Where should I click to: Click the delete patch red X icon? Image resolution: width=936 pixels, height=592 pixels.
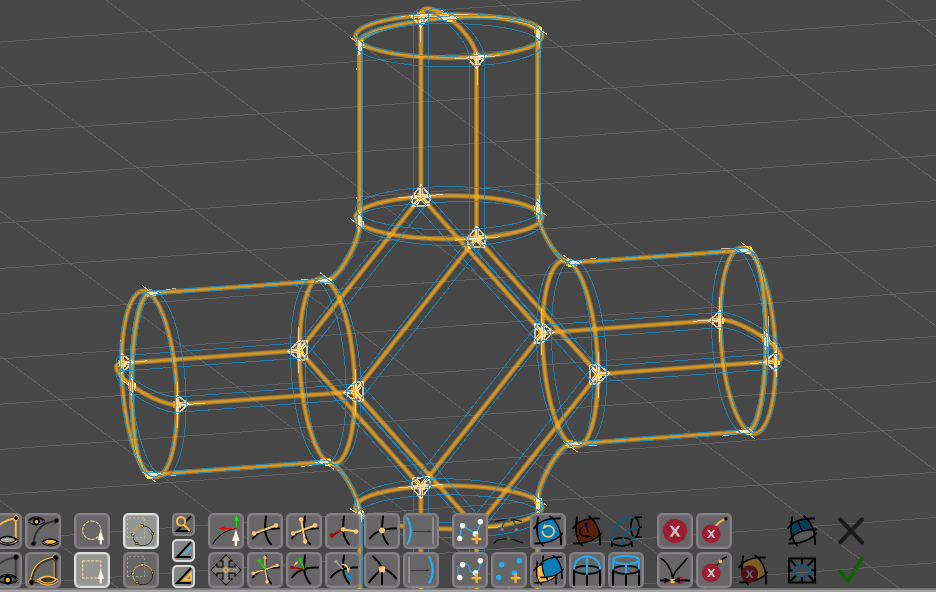753,570
